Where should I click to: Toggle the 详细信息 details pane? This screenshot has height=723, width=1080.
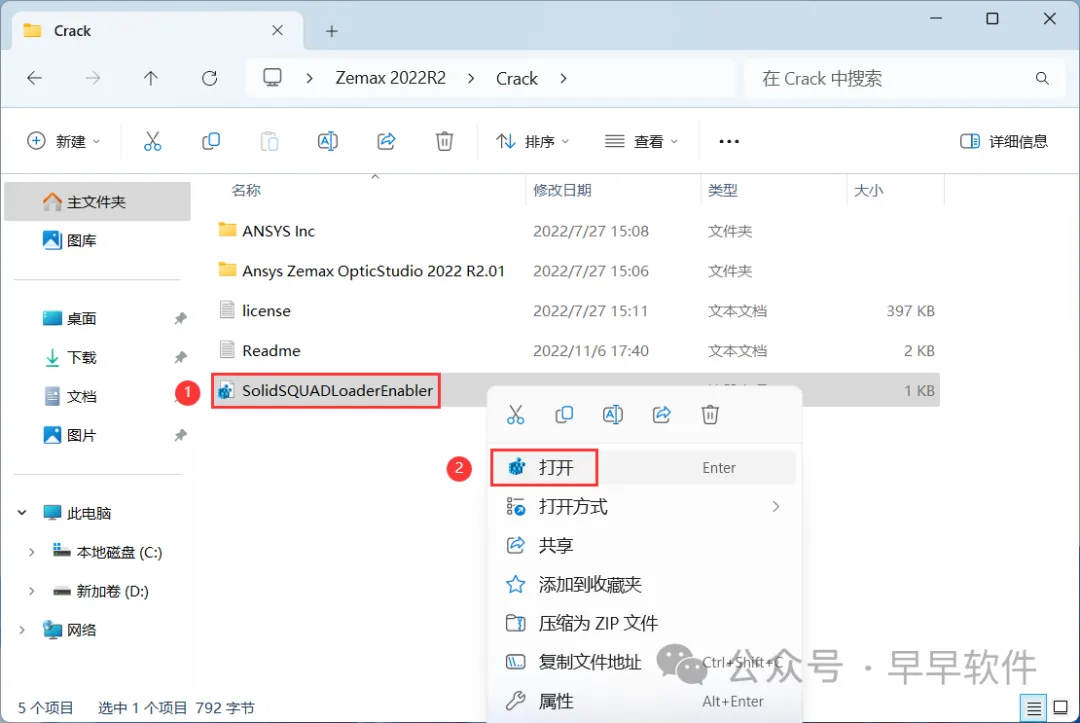click(x=1004, y=141)
